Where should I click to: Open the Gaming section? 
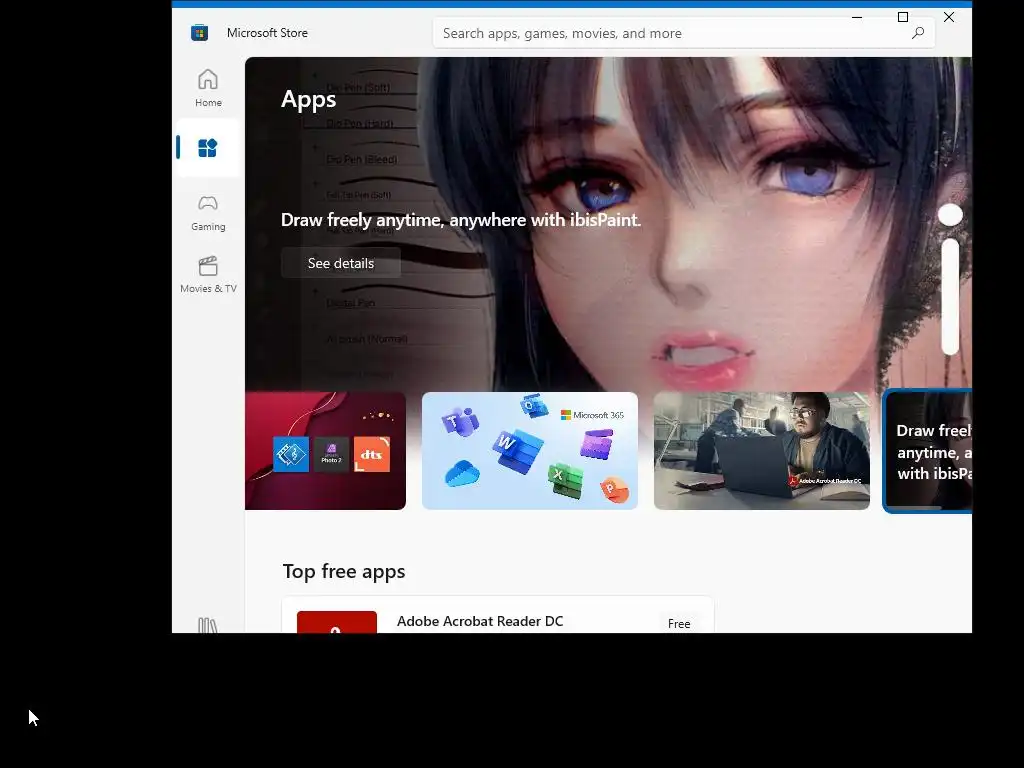click(x=208, y=213)
